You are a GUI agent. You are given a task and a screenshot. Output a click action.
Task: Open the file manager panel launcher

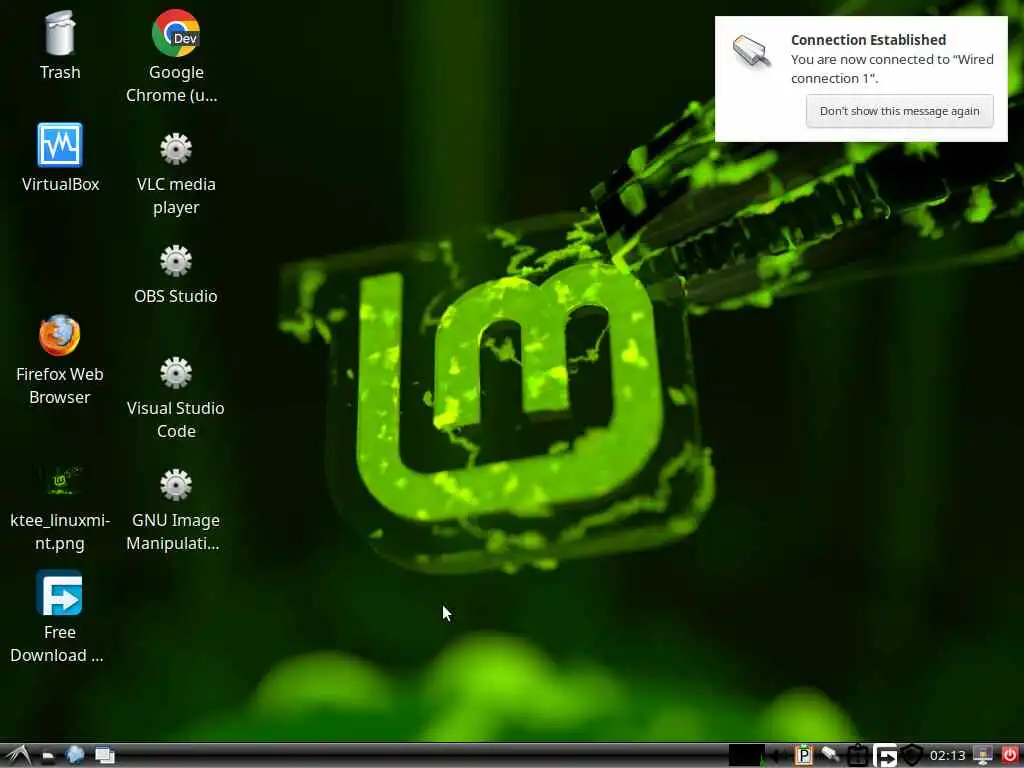pyautogui.click(x=48, y=756)
